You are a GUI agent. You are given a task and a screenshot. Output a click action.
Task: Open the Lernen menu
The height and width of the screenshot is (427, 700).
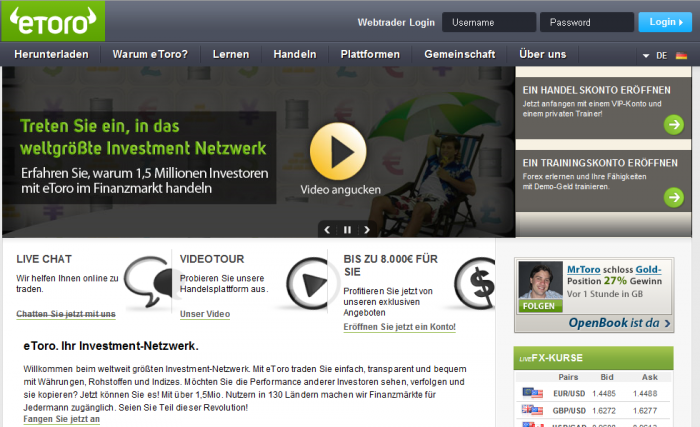pyautogui.click(x=231, y=54)
